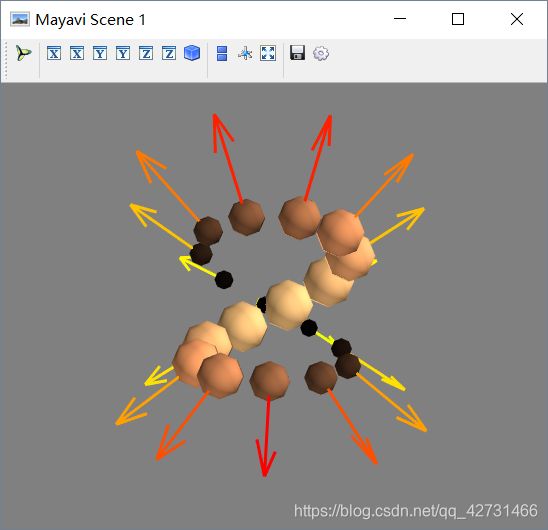The height and width of the screenshot is (530, 548).
Task: Set view along the +Y axis
Action: (x=100, y=53)
